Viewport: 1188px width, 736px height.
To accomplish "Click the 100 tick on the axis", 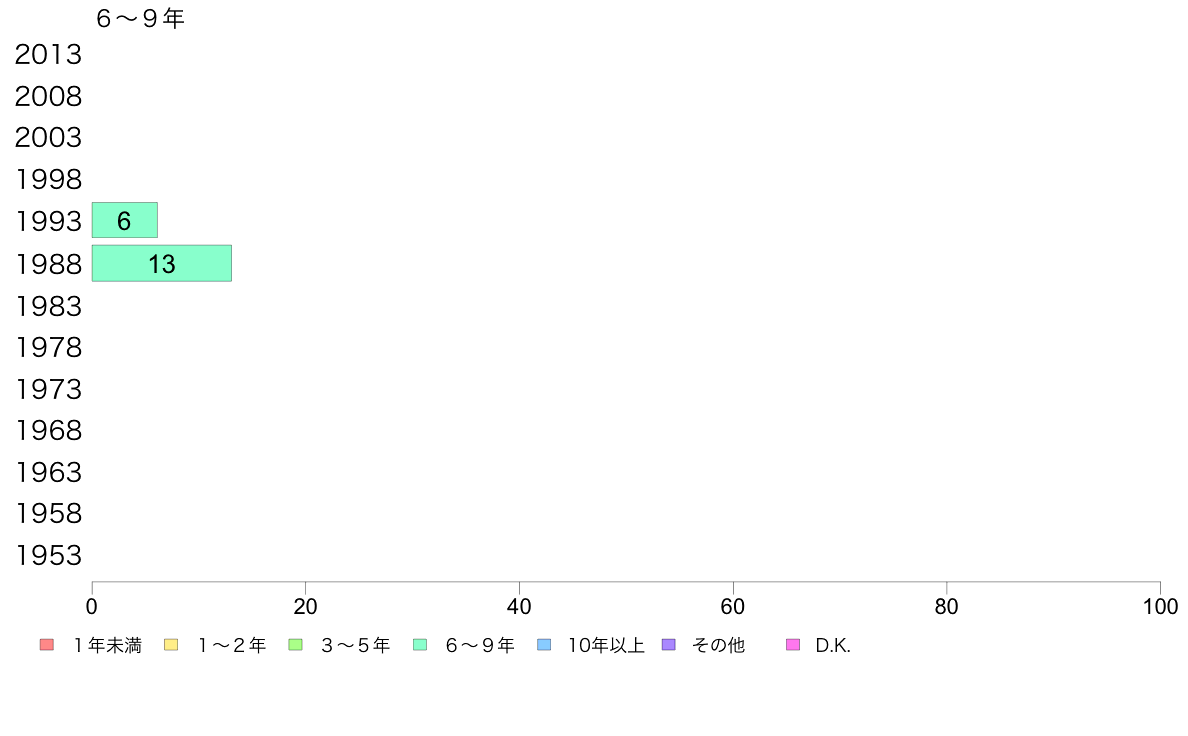I will coord(1160,607).
